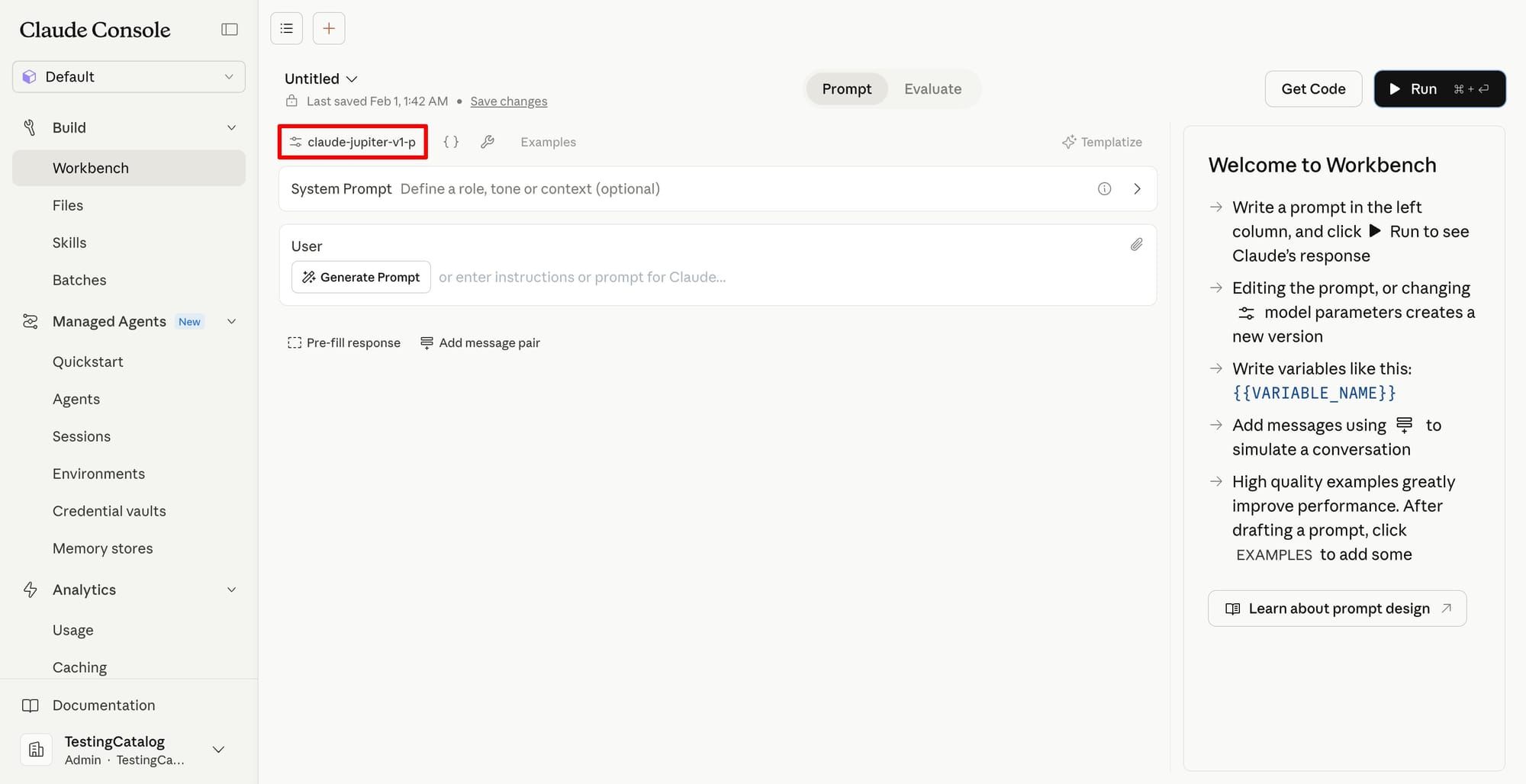Image resolution: width=1526 pixels, height=784 pixels.
Task: Open Caching under Analytics
Action: (x=79, y=667)
